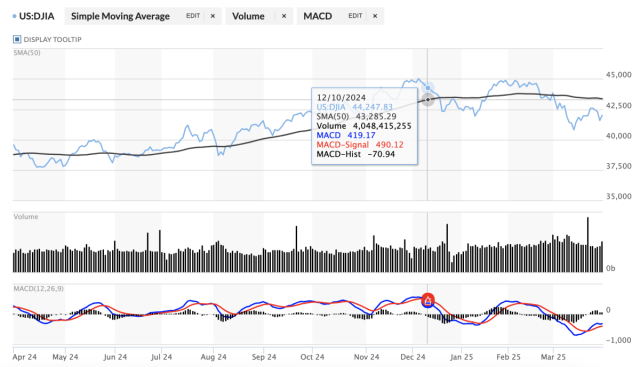Image resolution: width=640 pixels, height=367 pixels.
Task: Click the SMA(50) marker on the crosshair
Action: click(428, 100)
